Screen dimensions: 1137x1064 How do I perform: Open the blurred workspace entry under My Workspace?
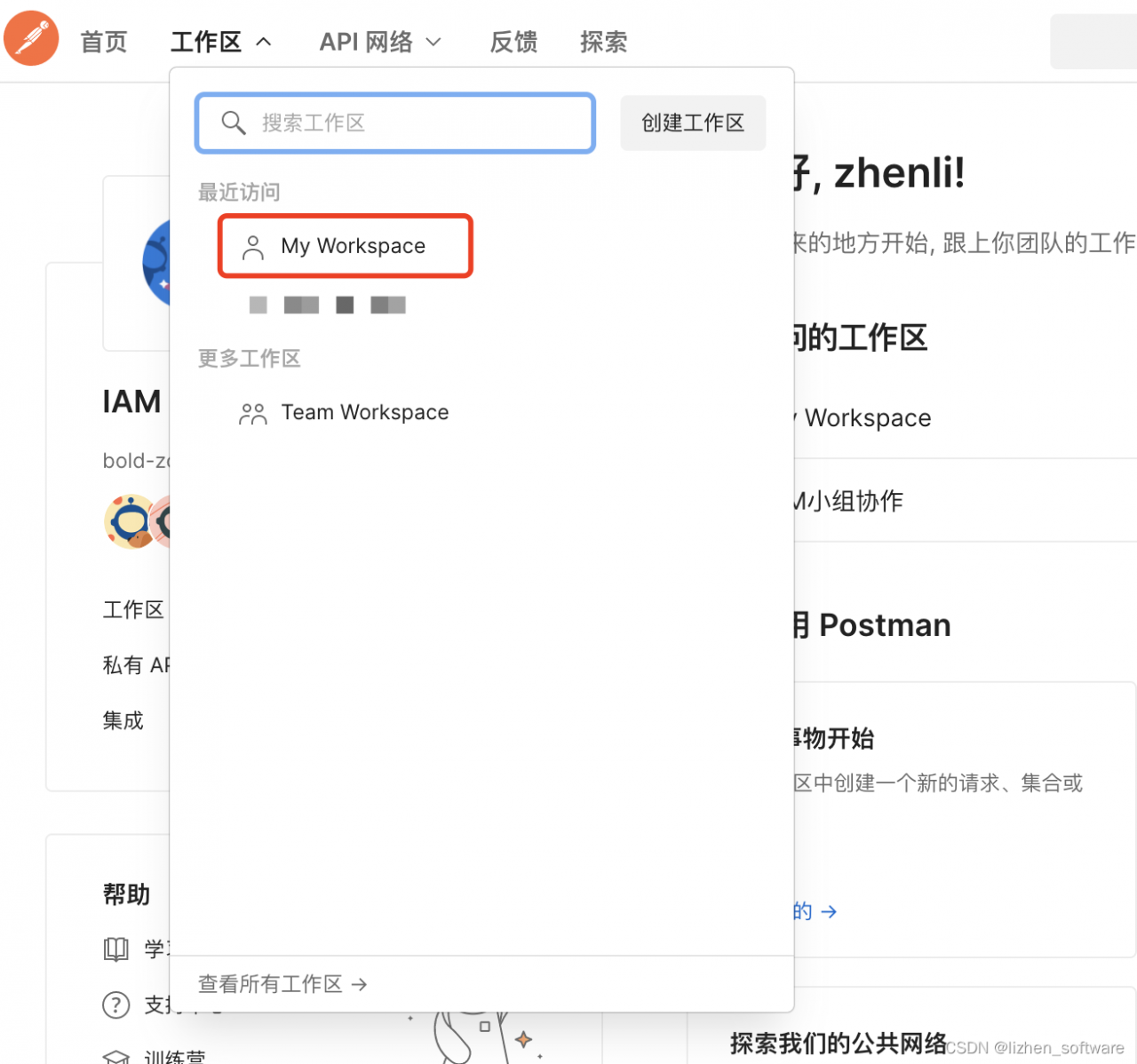click(x=328, y=306)
